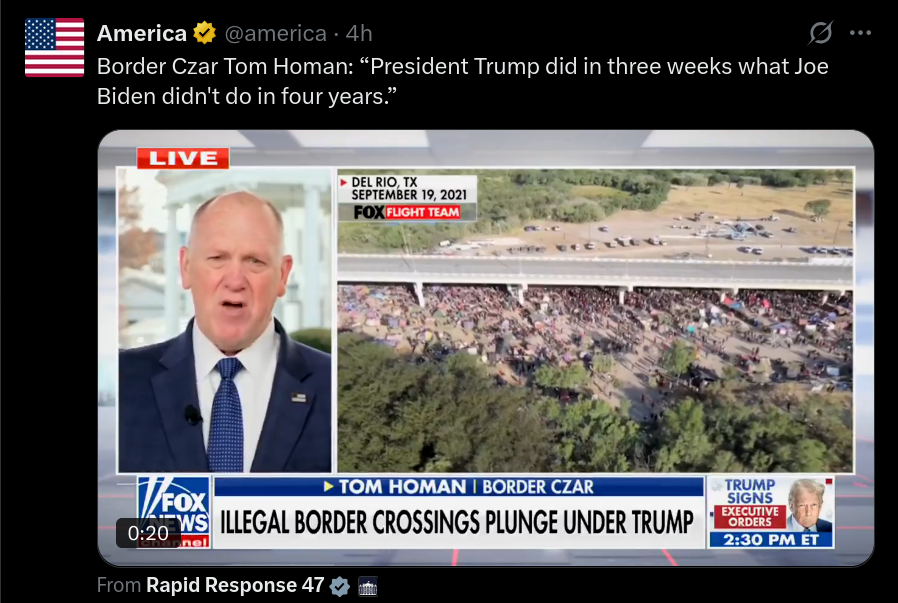Open the three-dot more options menu

click(x=860, y=33)
